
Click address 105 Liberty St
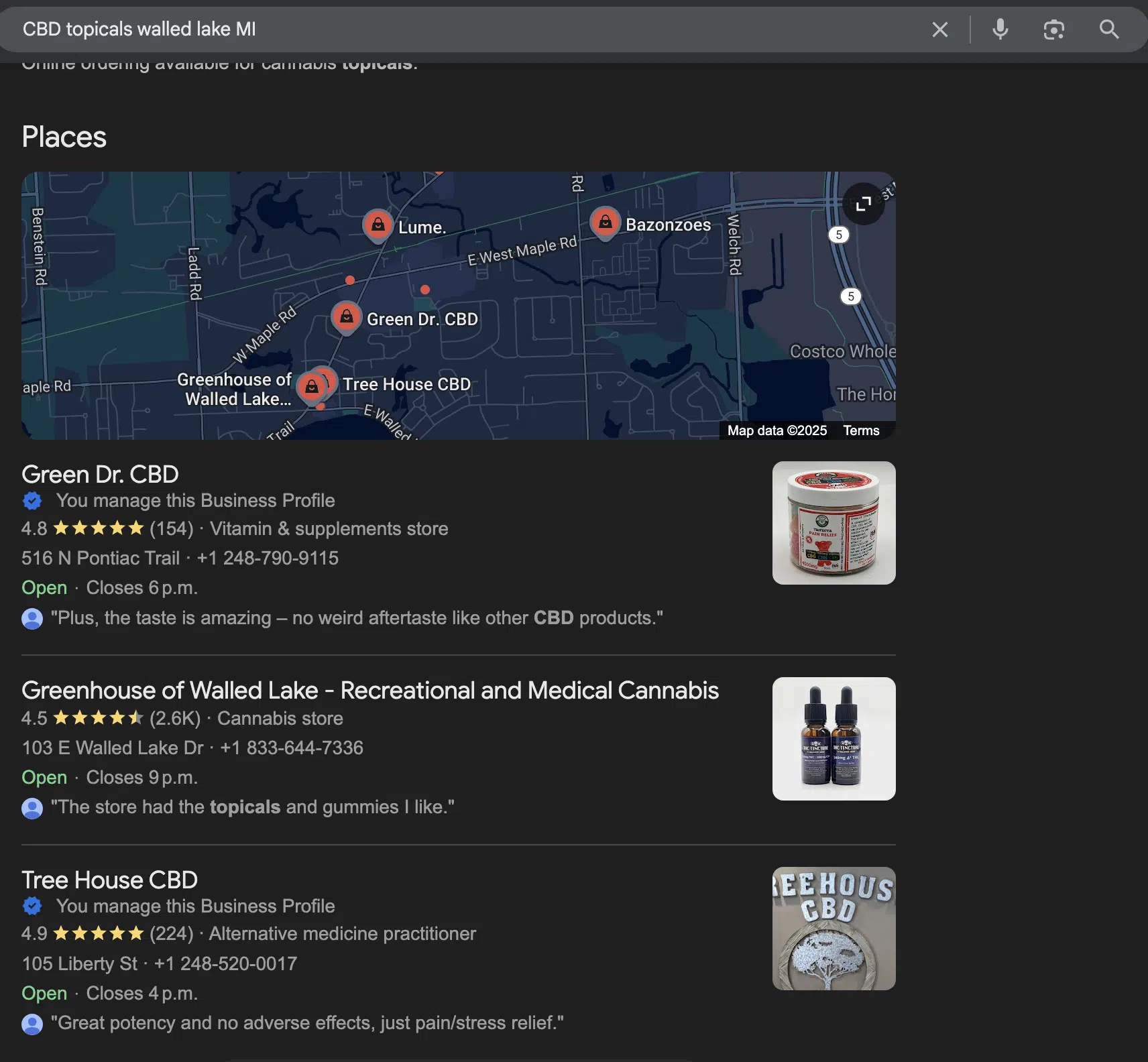(79, 963)
